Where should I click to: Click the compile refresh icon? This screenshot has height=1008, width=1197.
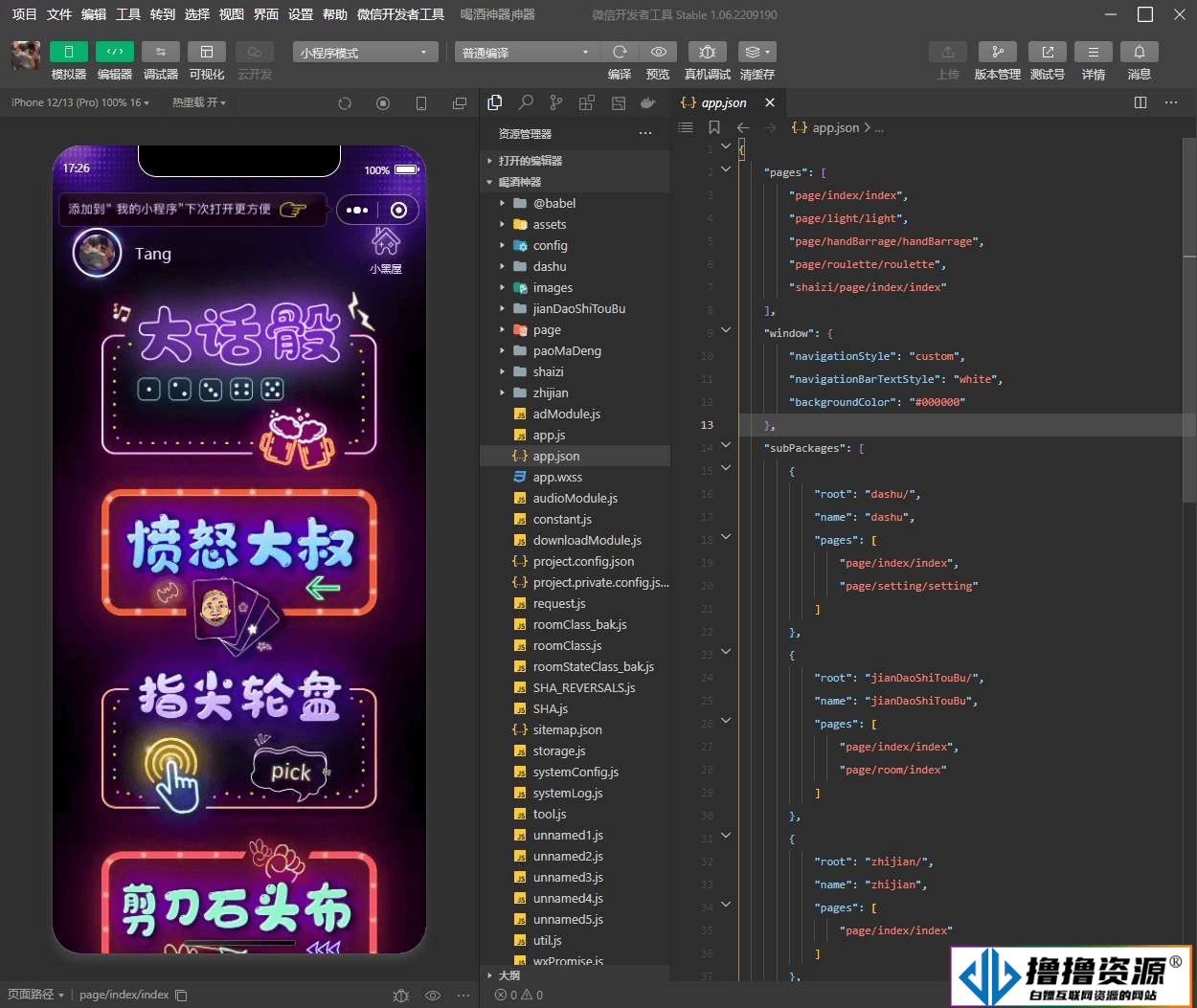point(620,52)
